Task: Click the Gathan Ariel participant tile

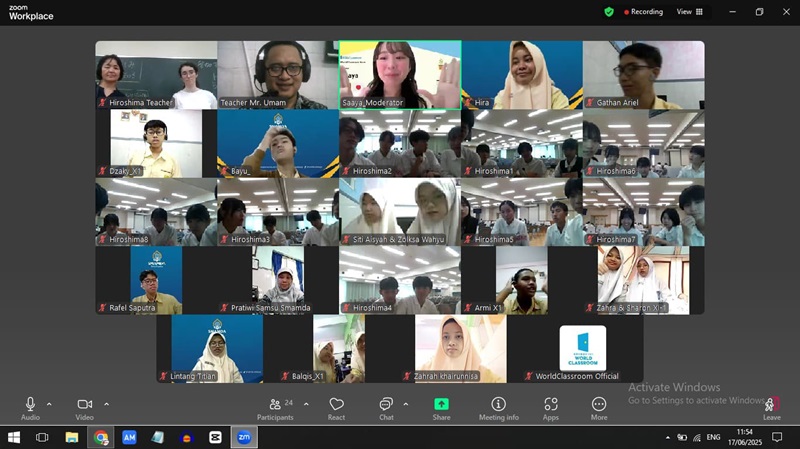Action: pyautogui.click(x=644, y=75)
